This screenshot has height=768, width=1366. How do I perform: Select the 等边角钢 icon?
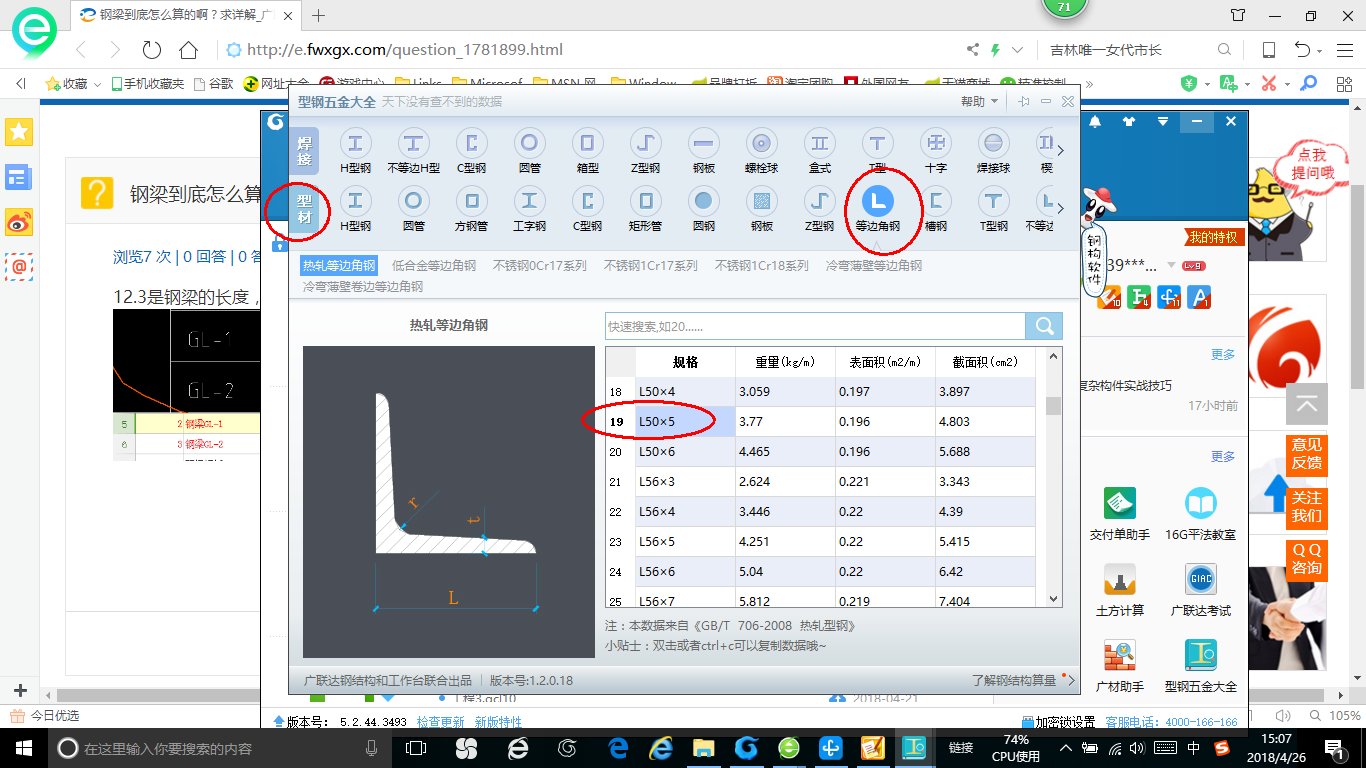877,201
